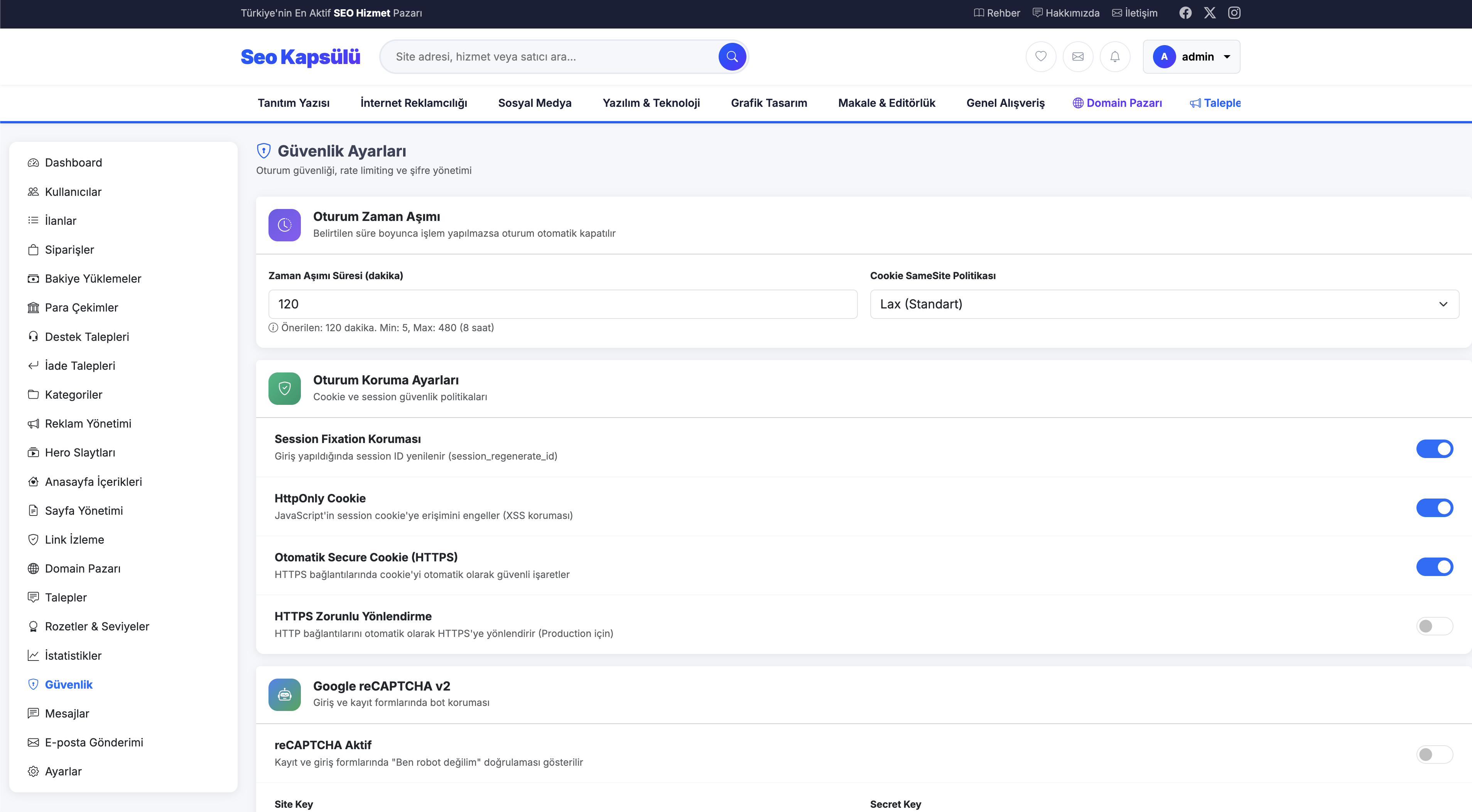Open the X (Twitter) social icon
This screenshot has height=812, width=1472.
pyautogui.click(x=1210, y=13)
